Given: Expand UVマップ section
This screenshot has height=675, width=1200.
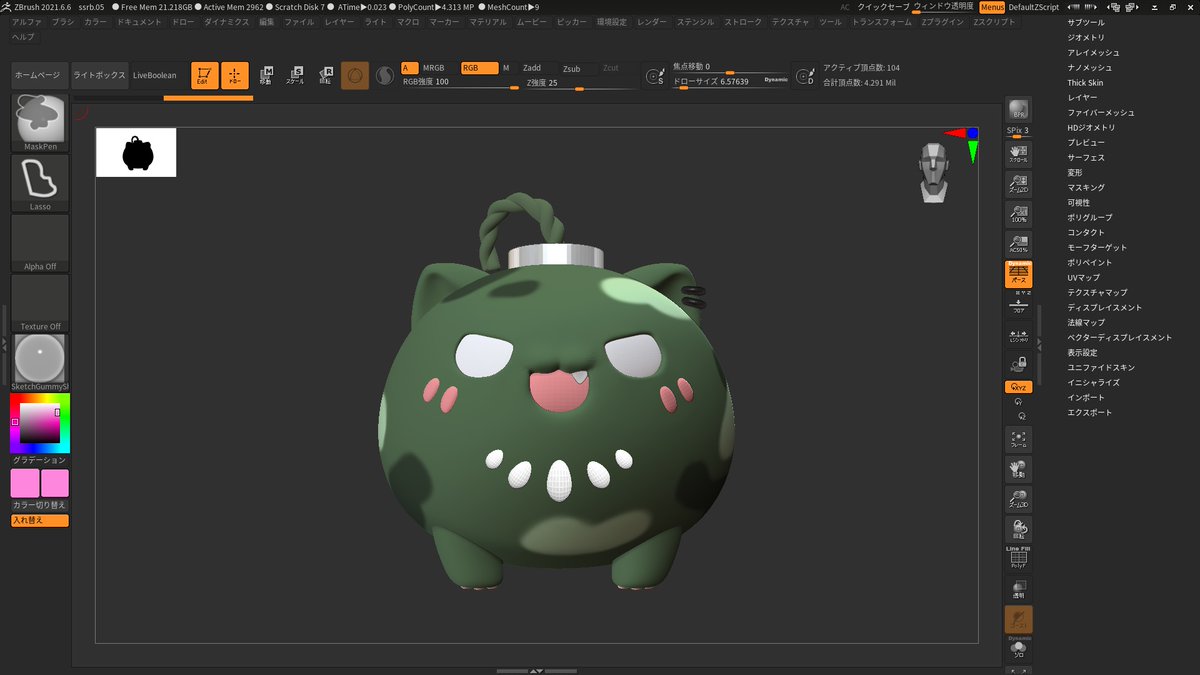Looking at the screenshot, I should pos(1084,277).
